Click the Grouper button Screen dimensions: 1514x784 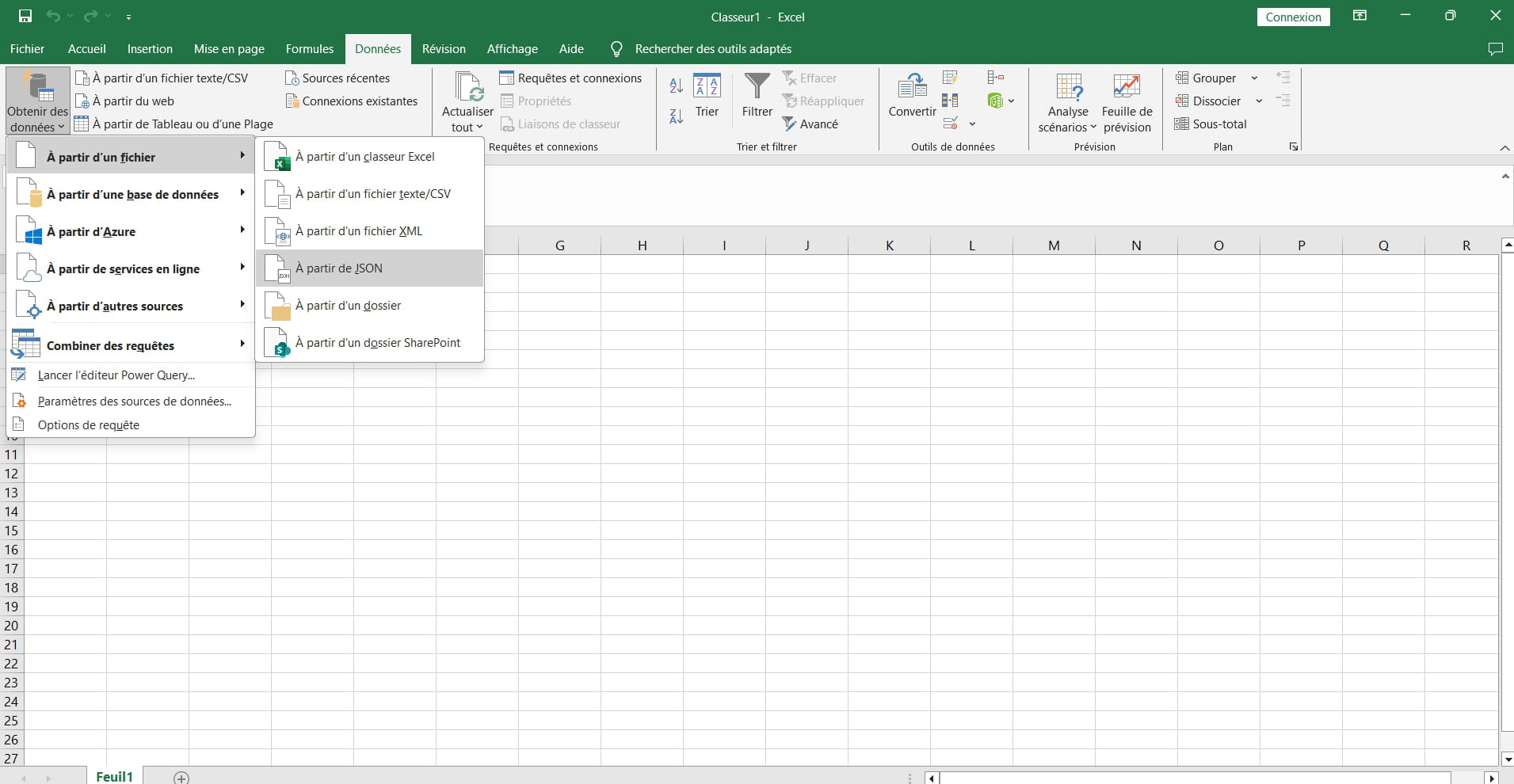(x=1205, y=78)
